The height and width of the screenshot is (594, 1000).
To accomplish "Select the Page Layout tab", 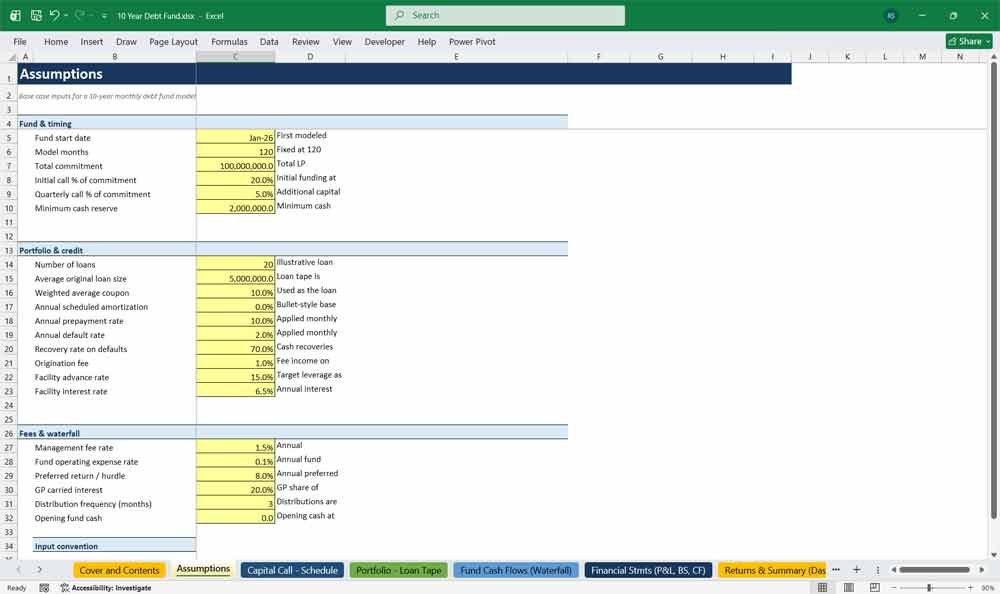I will coord(173,41).
